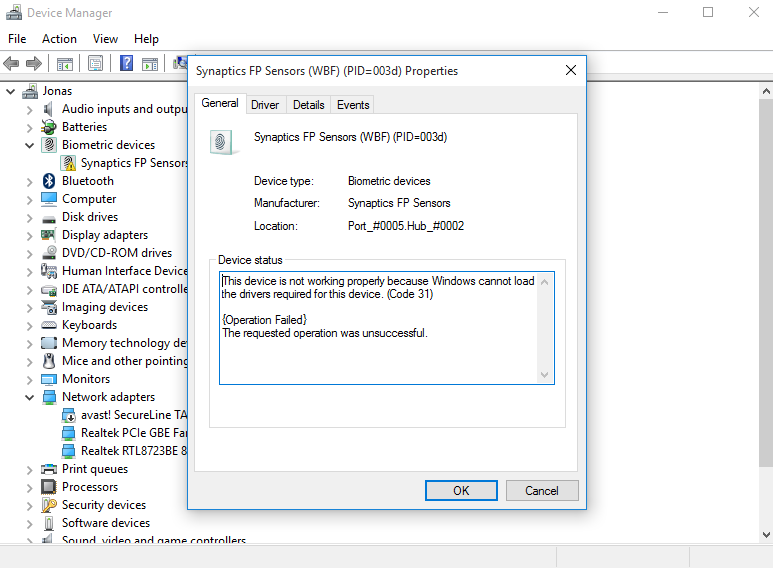
Task: Open the Help menu
Action: 146,39
